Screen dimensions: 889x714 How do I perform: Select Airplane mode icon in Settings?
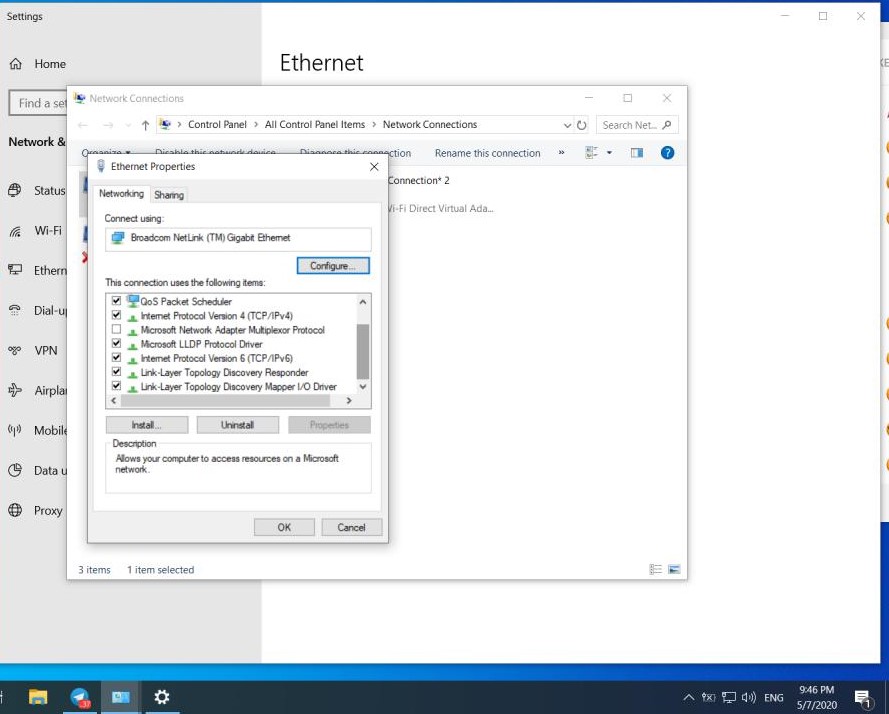[15, 390]
